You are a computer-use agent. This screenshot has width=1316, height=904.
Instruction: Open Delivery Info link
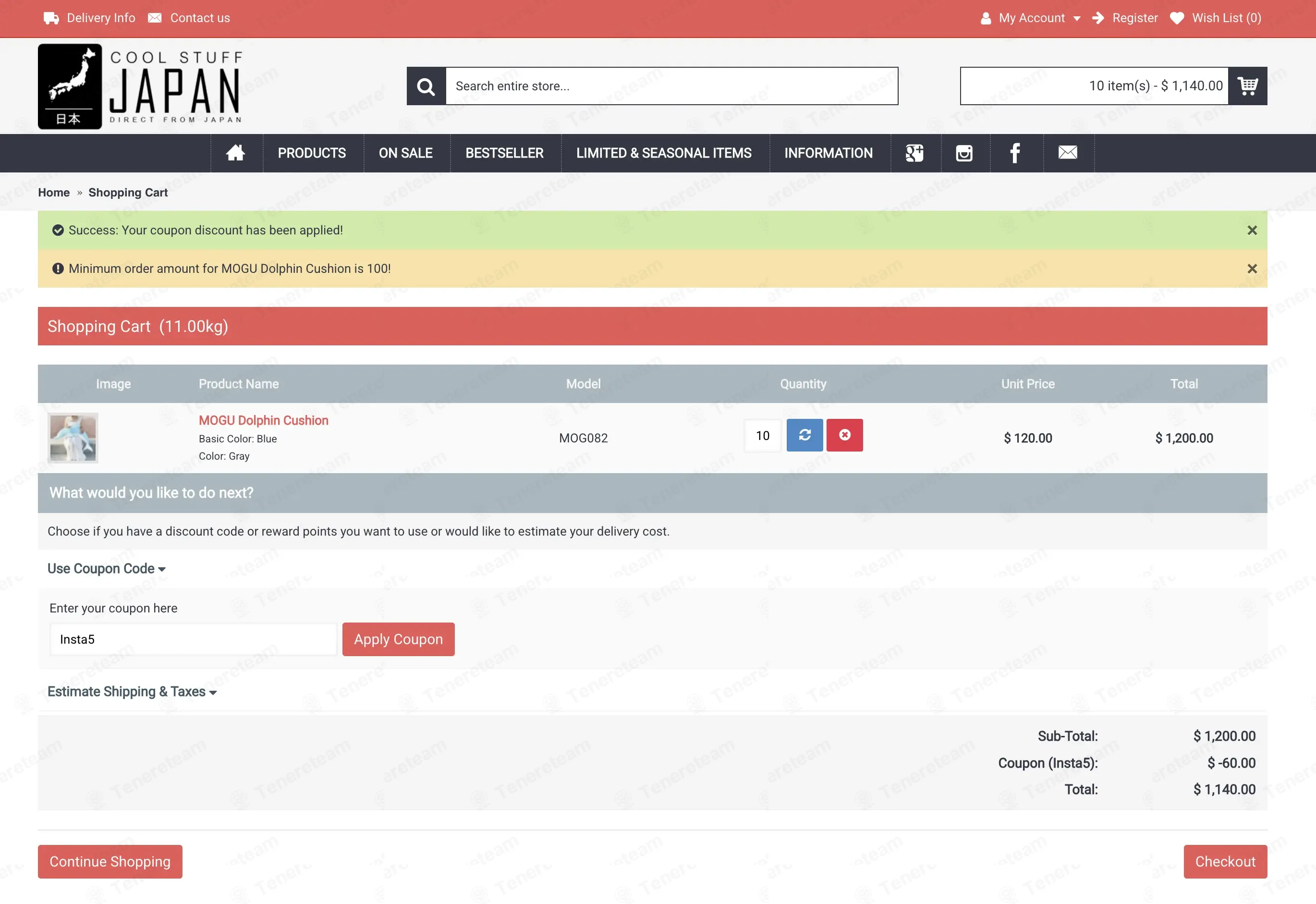[89, 18]
